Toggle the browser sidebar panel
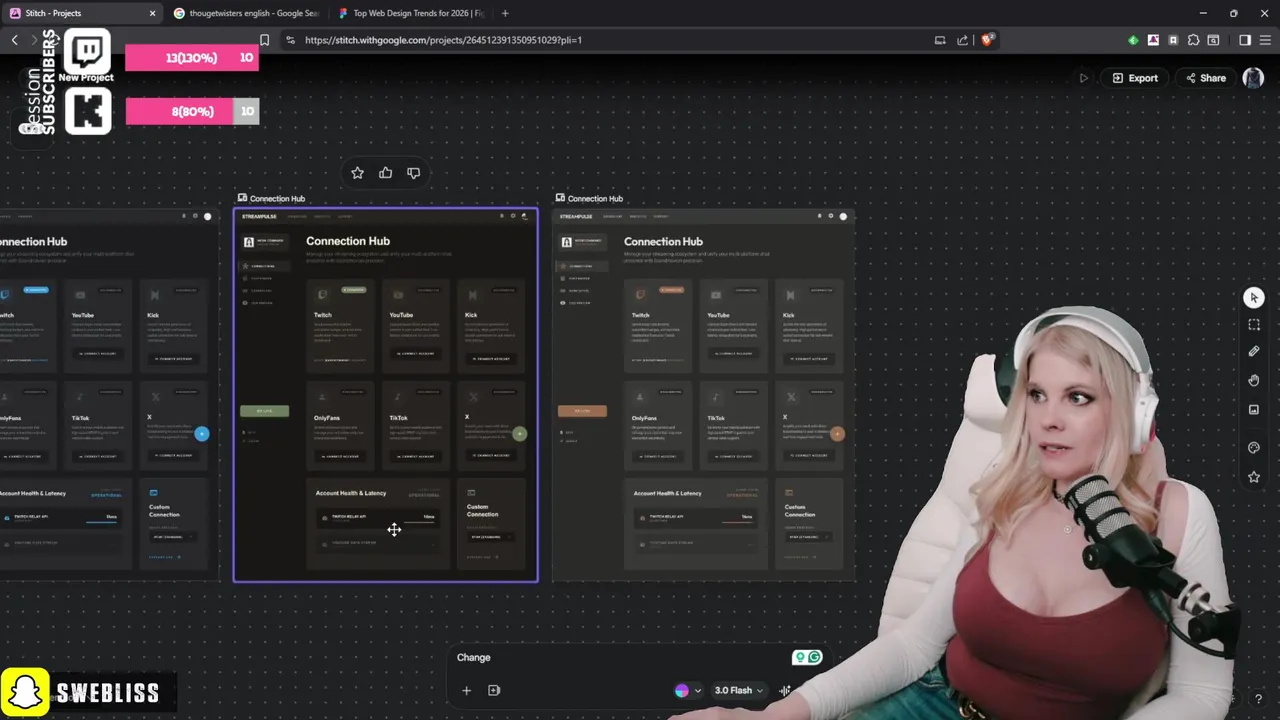The height and width of the screenshot is (720, 1280). point(1245,40)
